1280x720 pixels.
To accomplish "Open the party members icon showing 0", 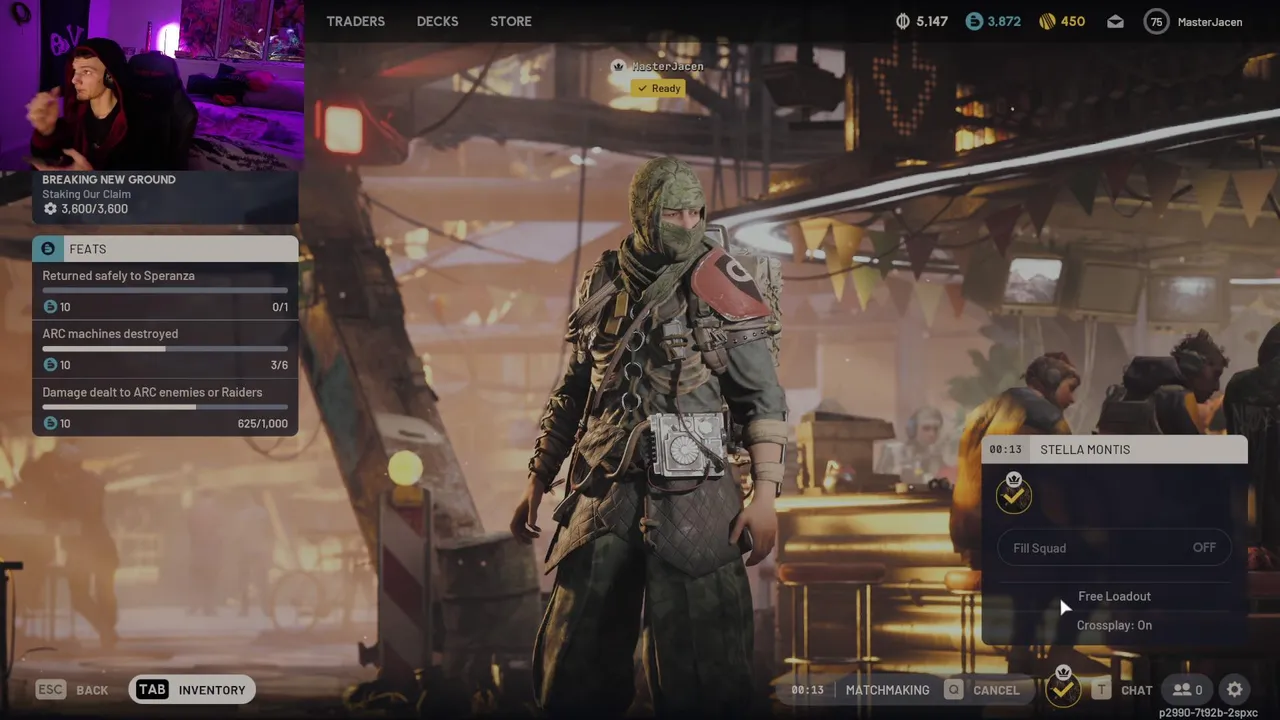I will (1188, 690).
